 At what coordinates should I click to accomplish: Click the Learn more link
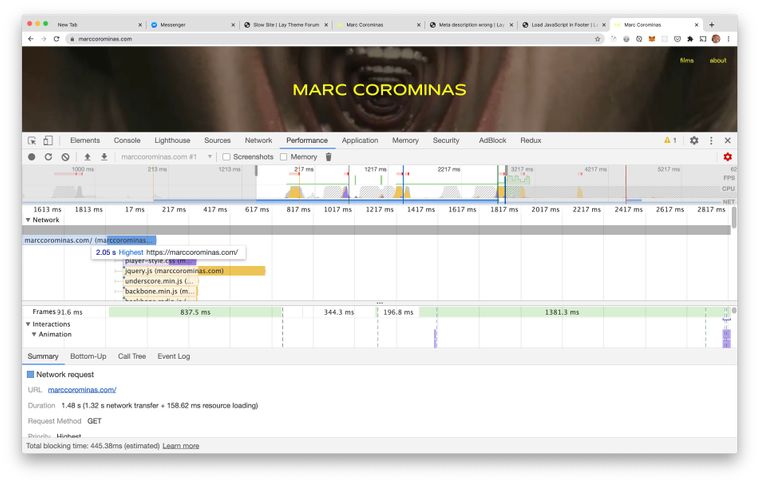(181, 446)
